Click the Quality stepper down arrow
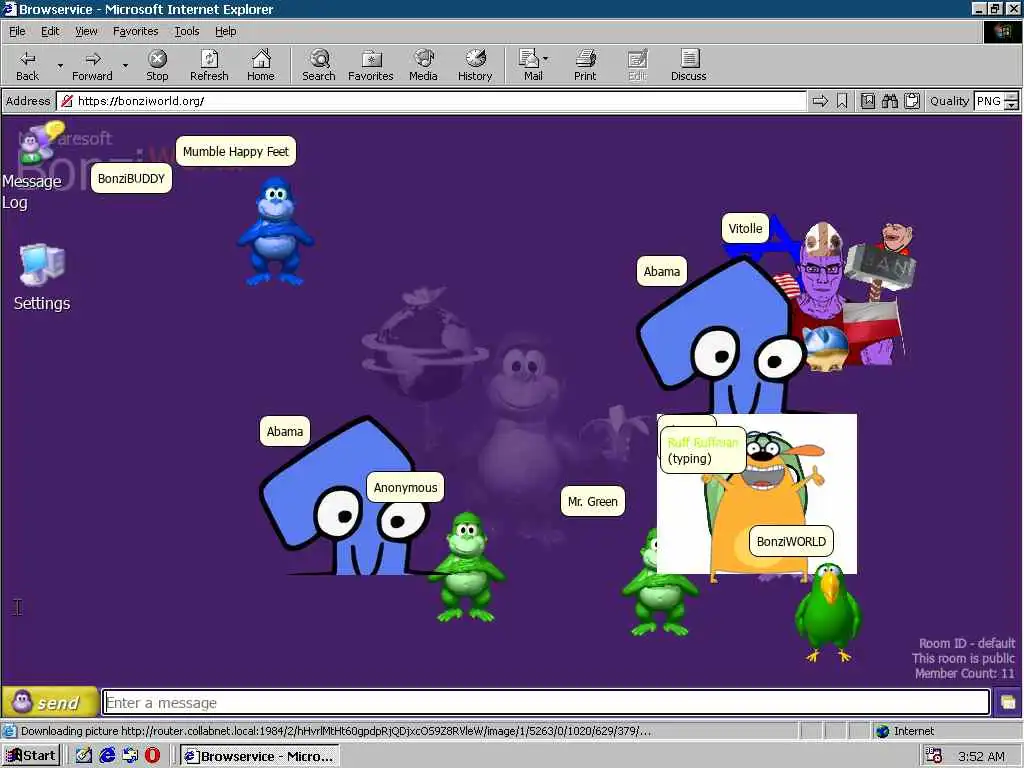The image size is (1024, 768). pos(1012,106)
